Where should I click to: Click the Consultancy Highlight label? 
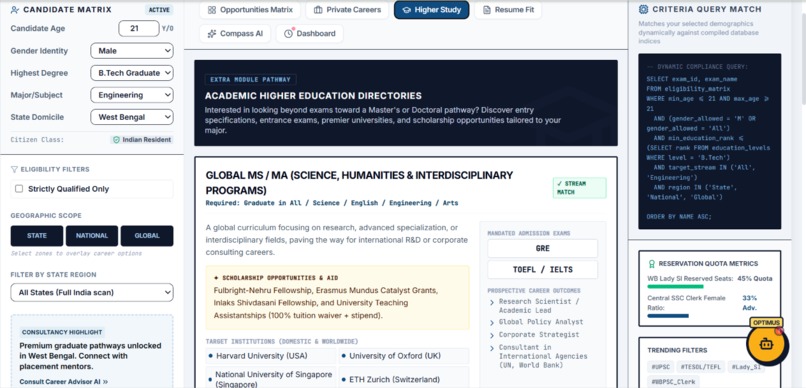[x=63, y=332]
